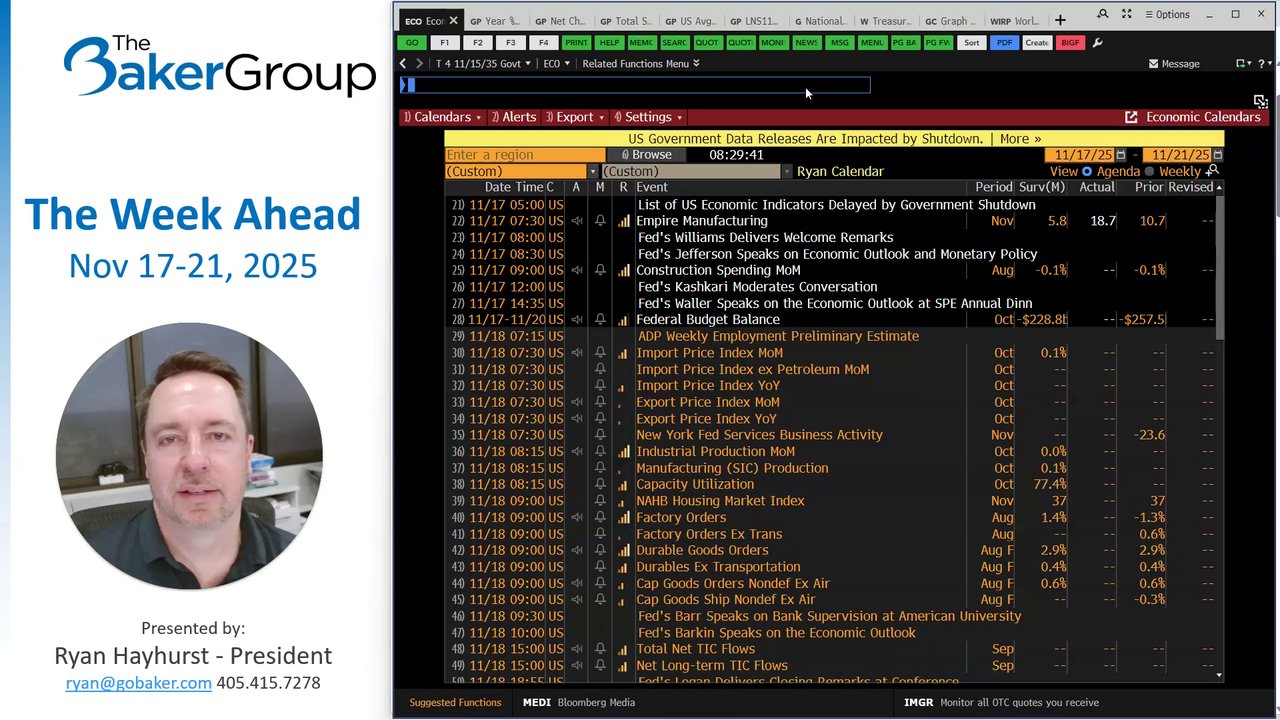Click the red BIGF toolbar button

[x=1069, y=43]
